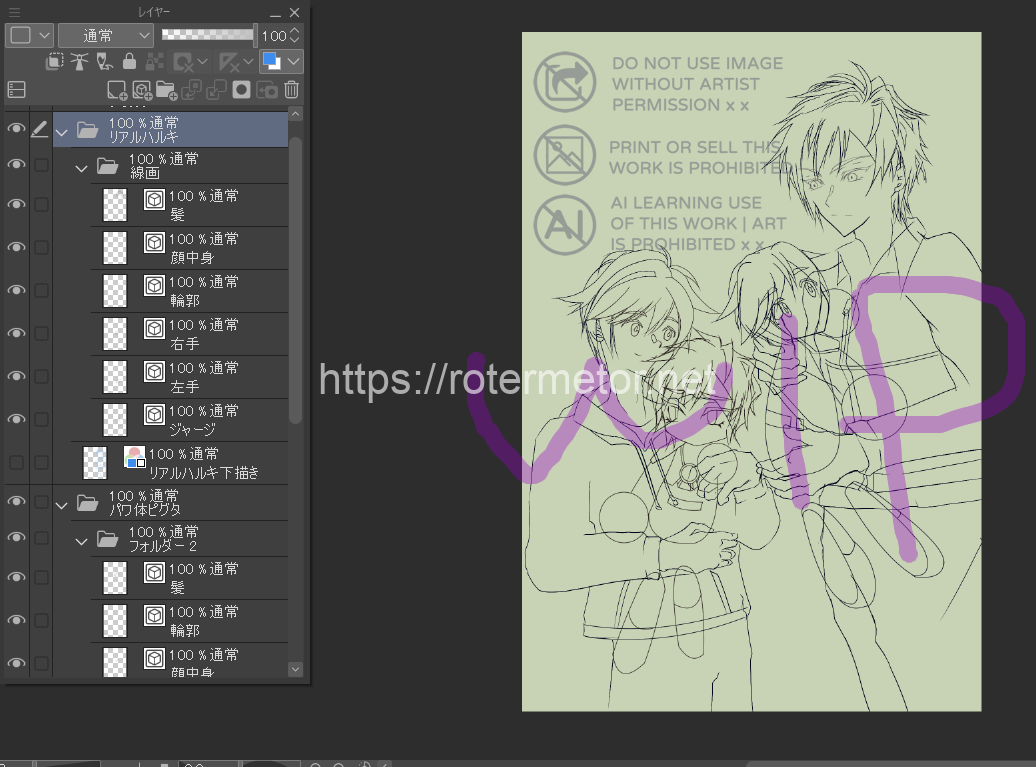Click the New Vector Layer icon

[x=141, y=90]
